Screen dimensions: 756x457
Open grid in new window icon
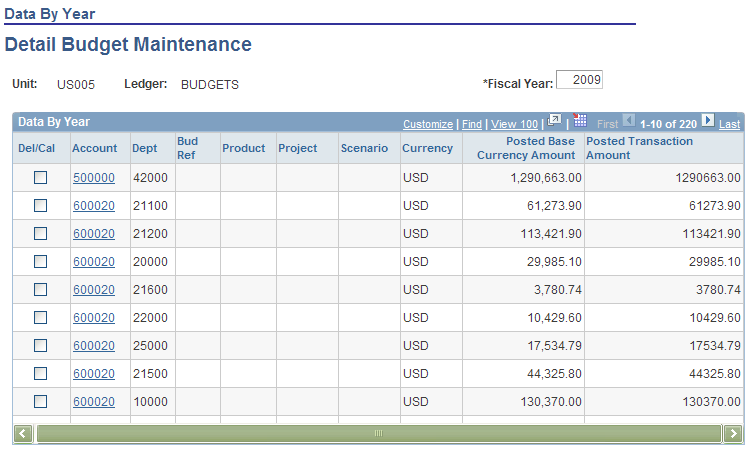pyautogui.click(x=554, y=120)
